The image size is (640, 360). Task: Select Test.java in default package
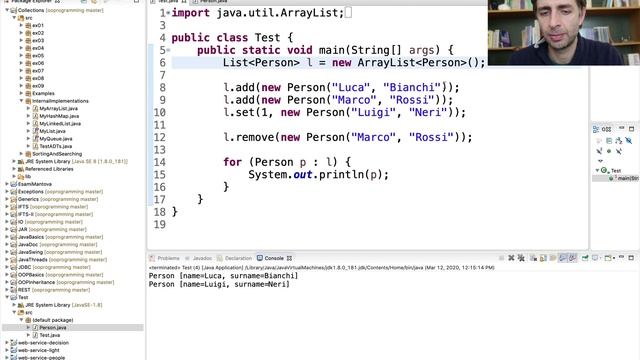pos(49,335)
